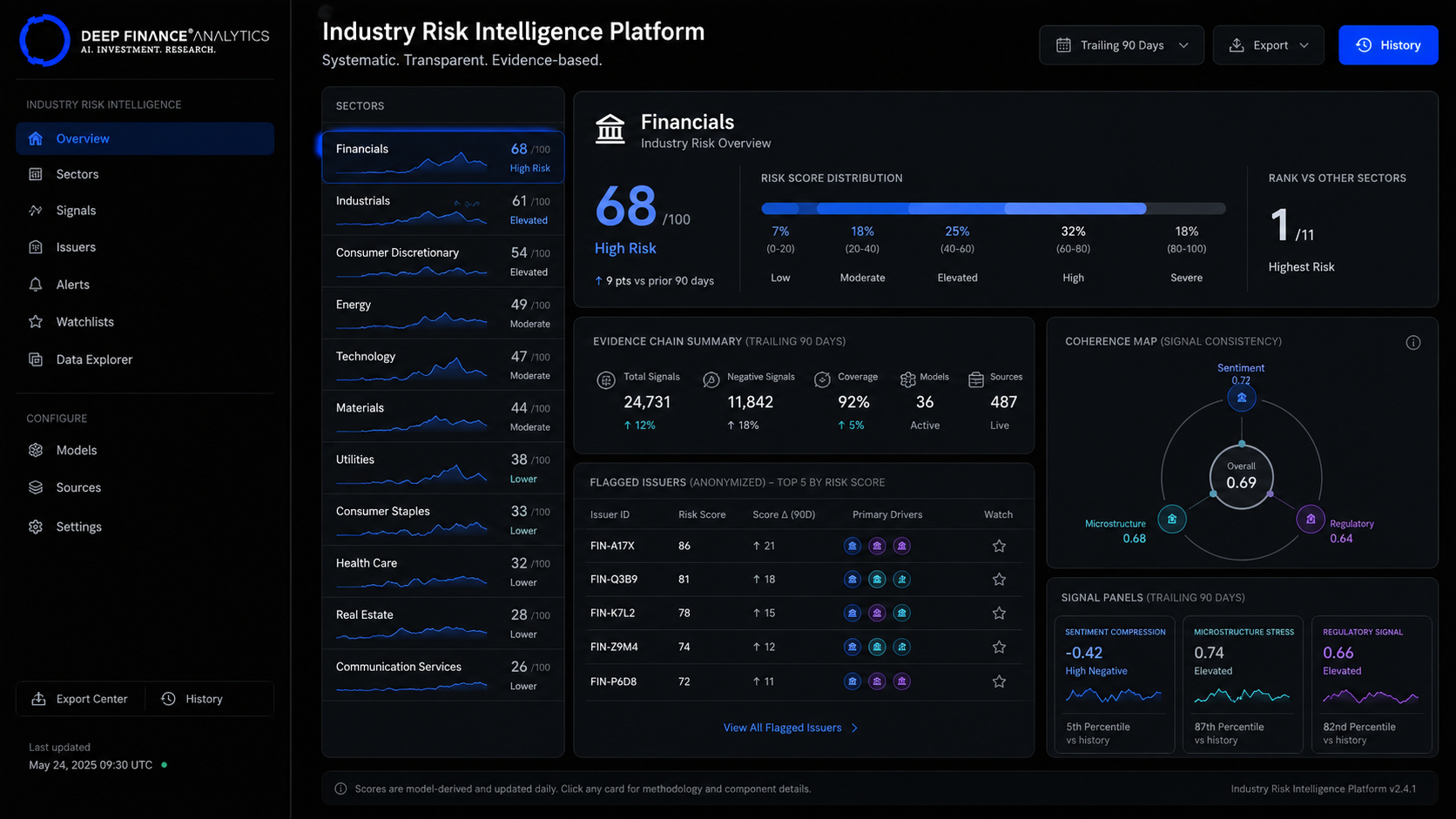Toggle watch star for FIN-Z9M4
The width and height of the screenshot is (1456, 819).
coord(999,648)
